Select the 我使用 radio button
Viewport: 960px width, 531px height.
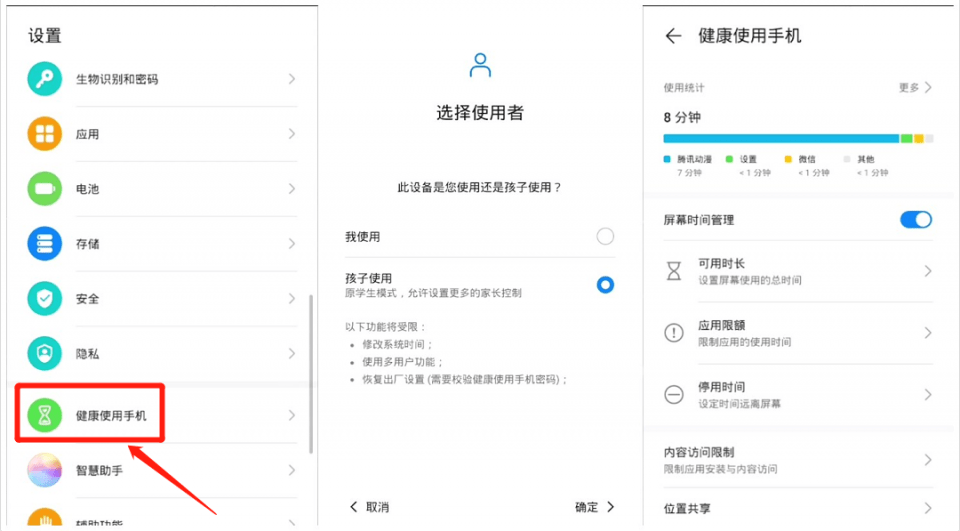click(605, 236)
